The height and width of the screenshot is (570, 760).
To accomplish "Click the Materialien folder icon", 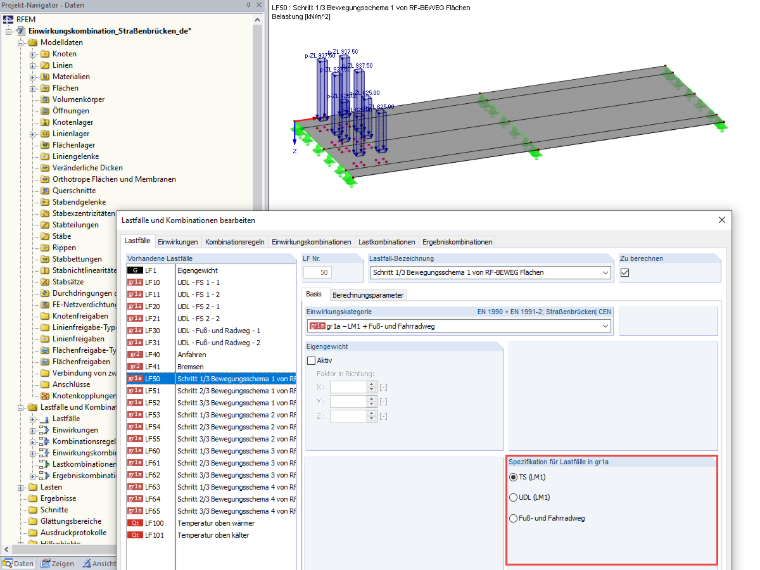I will click(45, 77).
